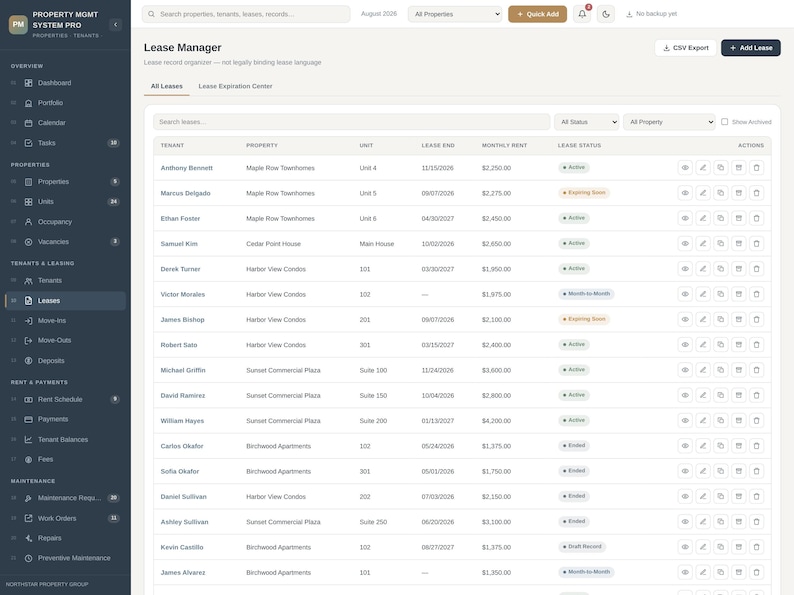Open Rent Schedule in the sidebar
This screenshot has height=595, width=794.
(65, 399)
